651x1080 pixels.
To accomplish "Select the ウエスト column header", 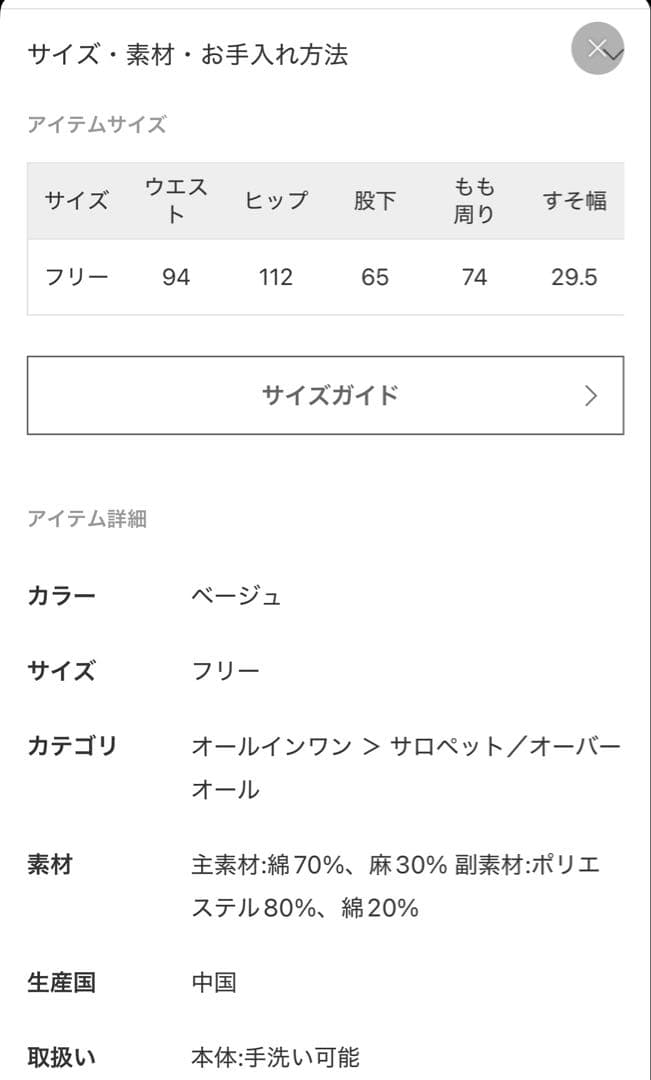I will [177, 200].
